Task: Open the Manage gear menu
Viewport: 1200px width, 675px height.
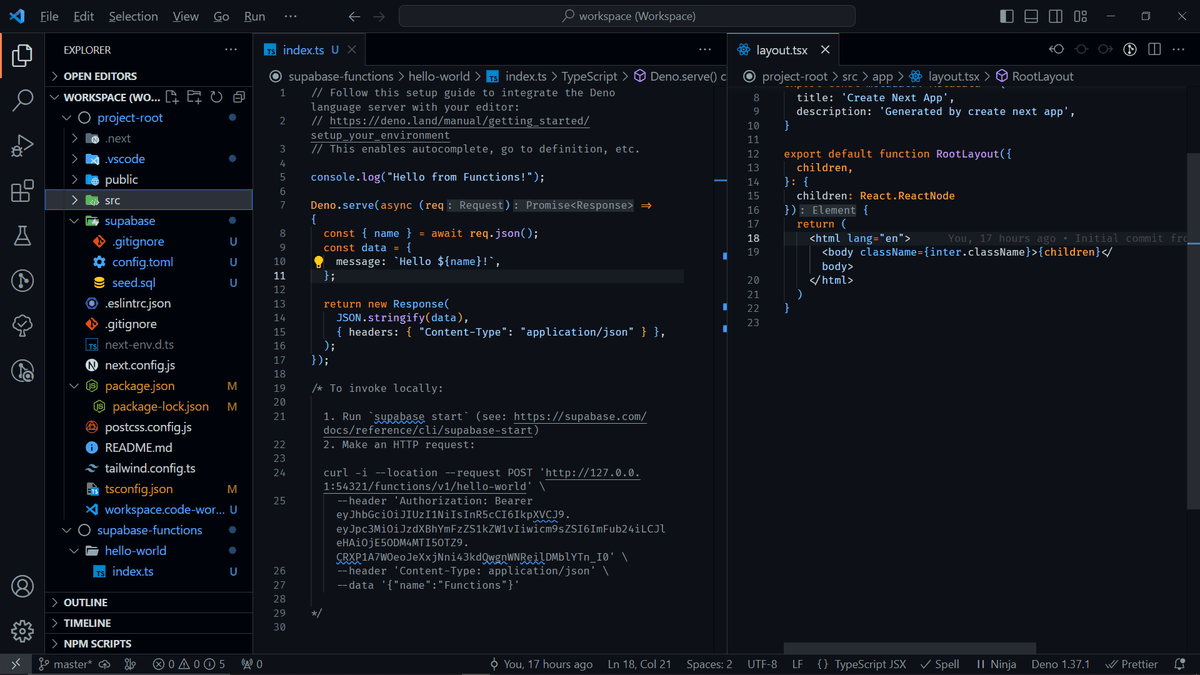Action: 22,631
